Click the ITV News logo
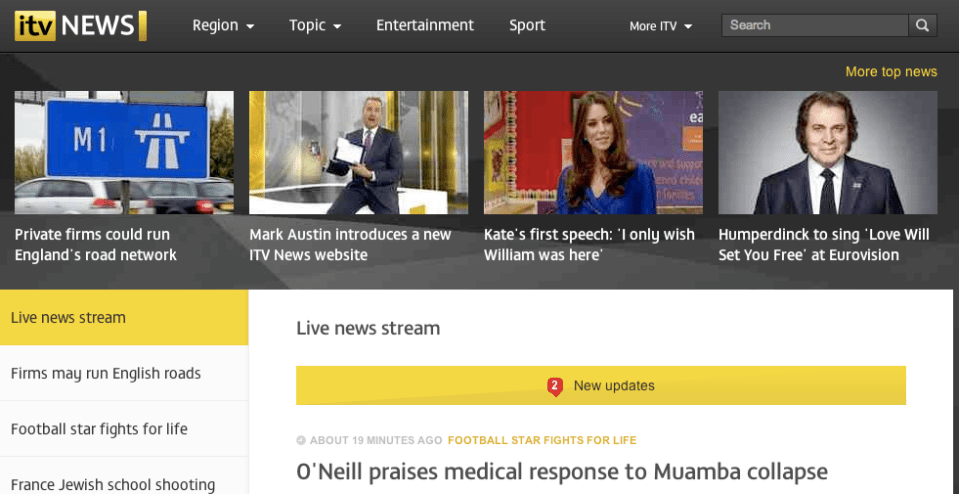The image size is (959, 494). pos(80,25)
